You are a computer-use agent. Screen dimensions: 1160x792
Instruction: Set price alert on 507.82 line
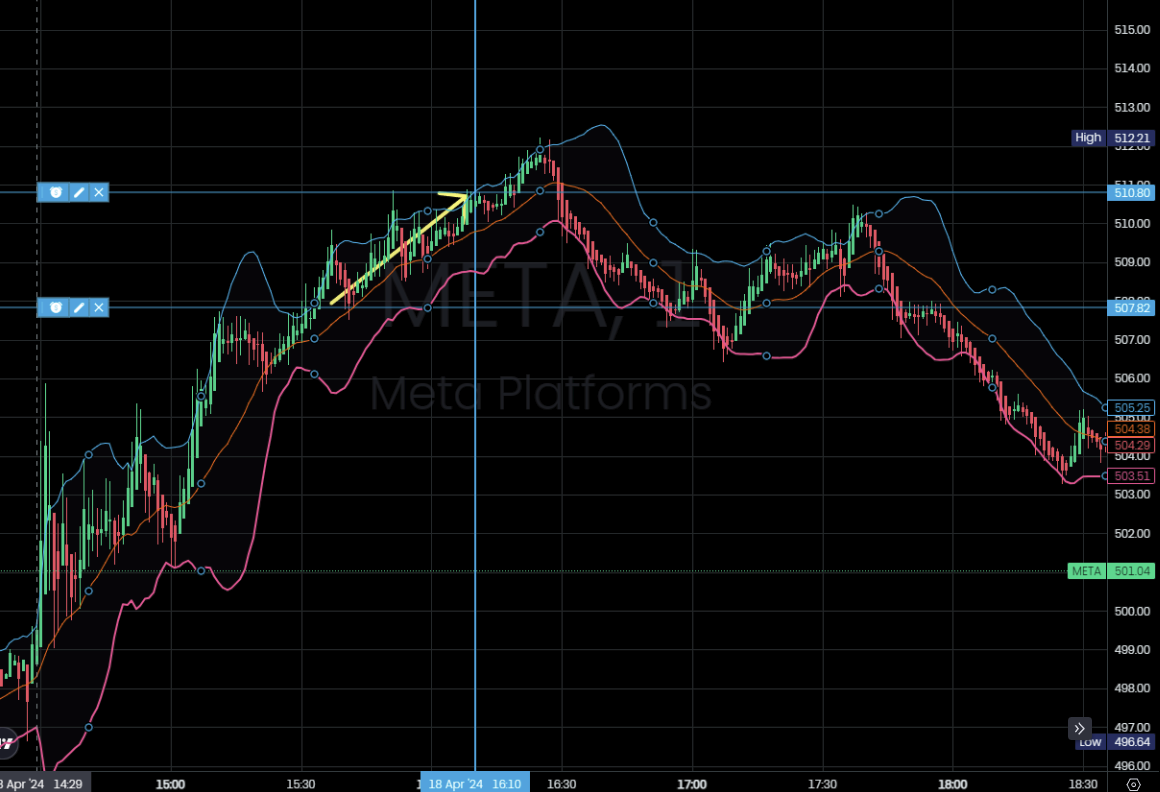(x=56, y=307)
